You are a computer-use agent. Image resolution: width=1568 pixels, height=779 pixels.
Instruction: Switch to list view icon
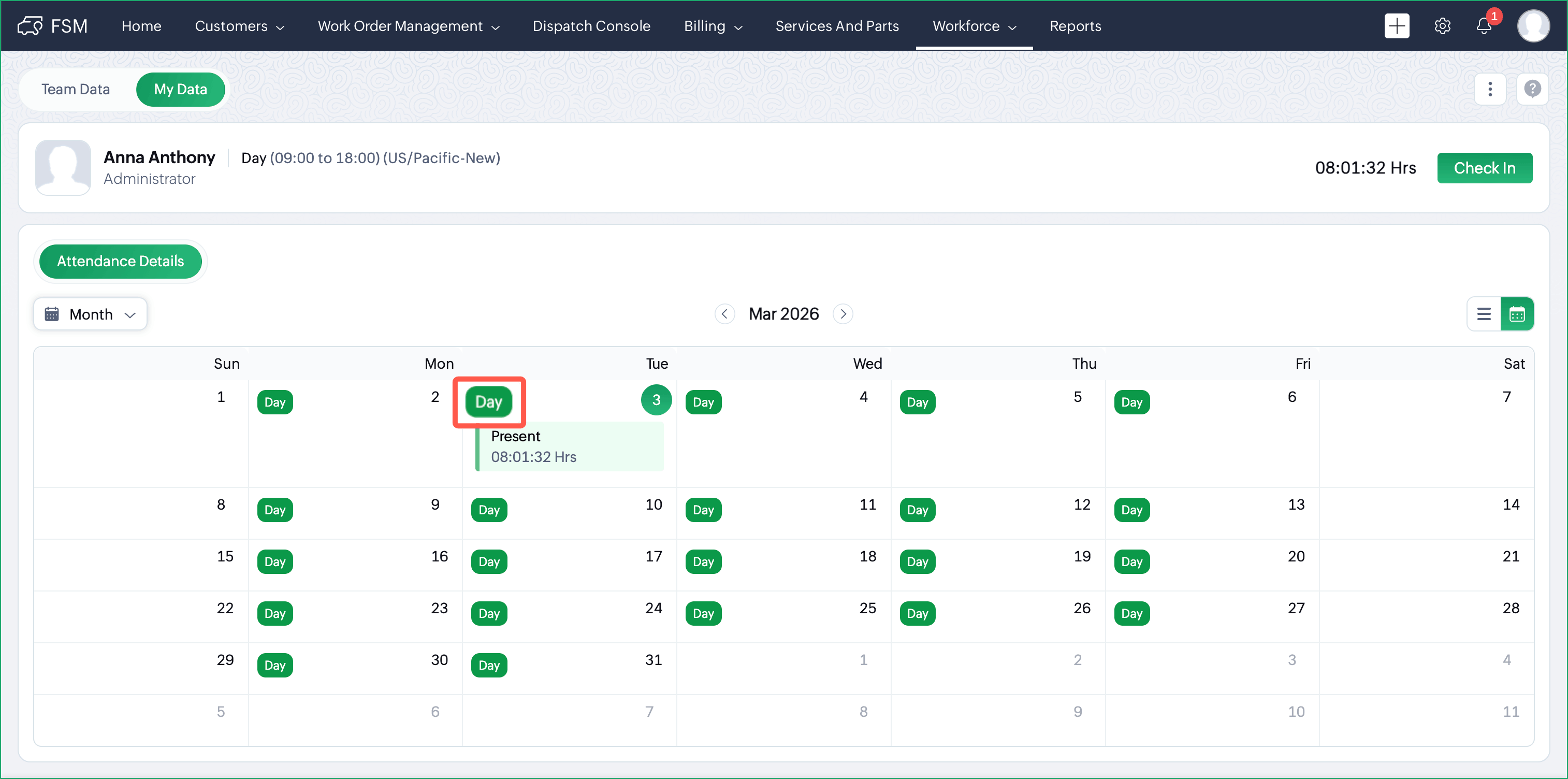(1484, 314)
